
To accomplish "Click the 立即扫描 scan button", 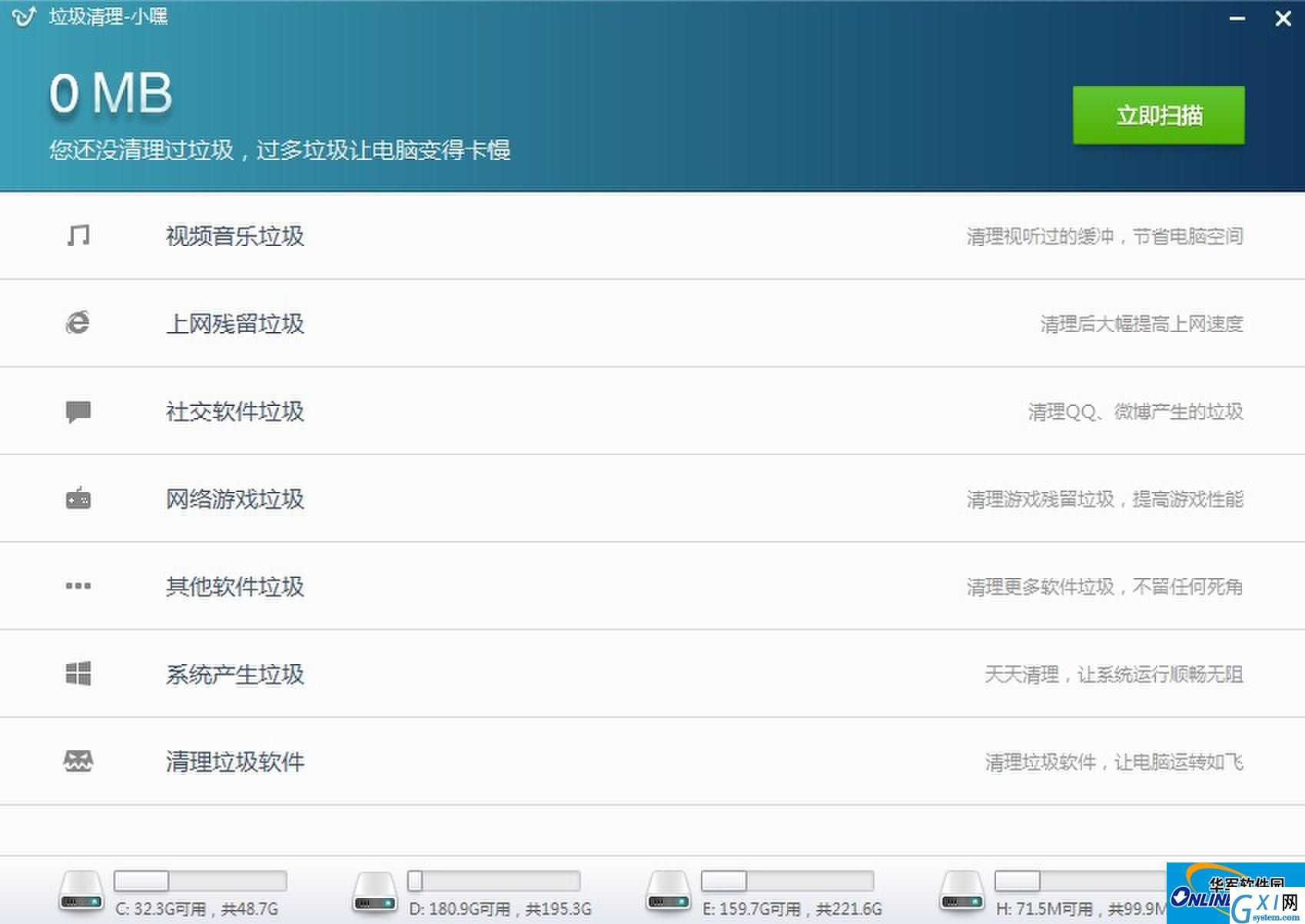I will tap(1158, 115).
